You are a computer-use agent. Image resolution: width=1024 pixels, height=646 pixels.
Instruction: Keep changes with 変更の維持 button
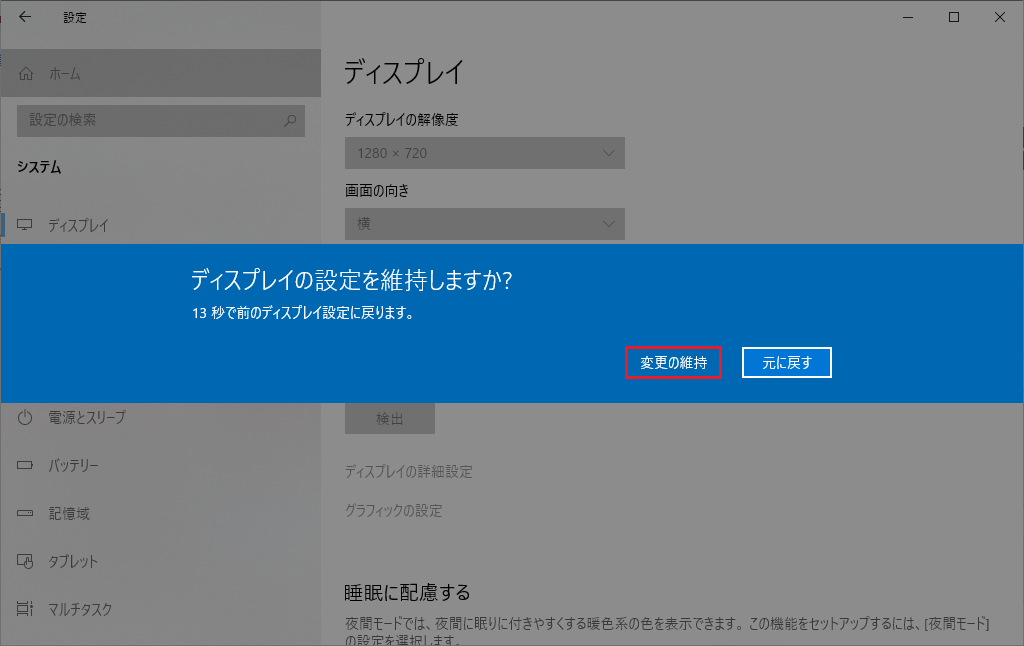(x=673, y=363)
